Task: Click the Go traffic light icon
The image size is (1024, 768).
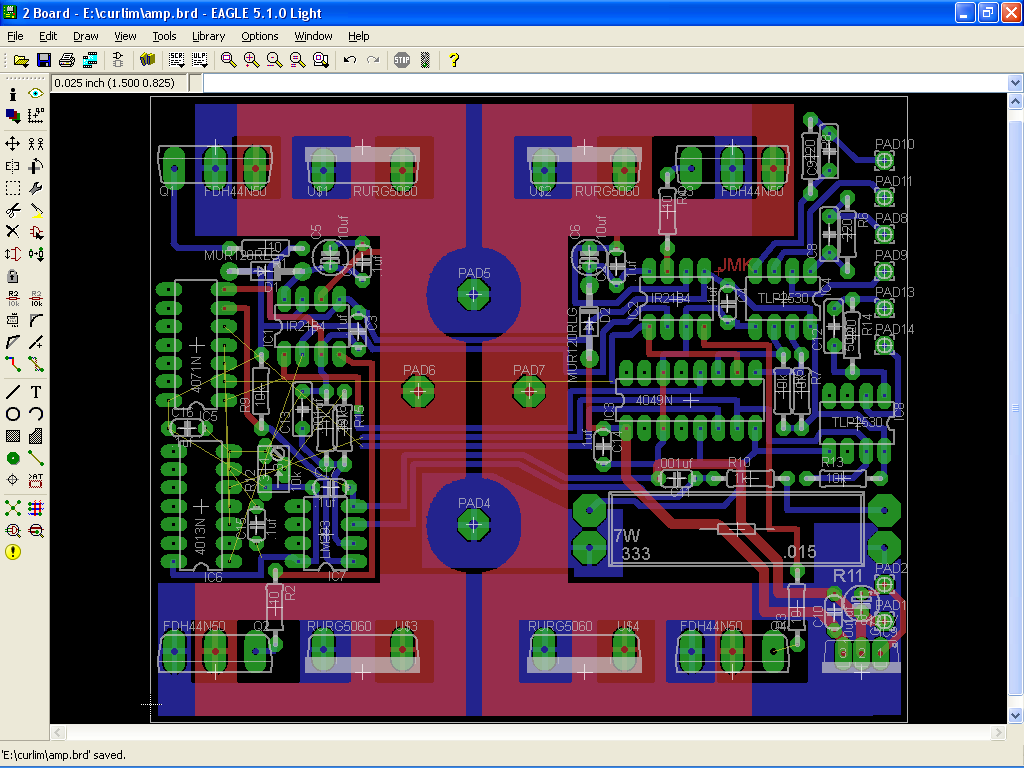Action: [x=425, y=60]
